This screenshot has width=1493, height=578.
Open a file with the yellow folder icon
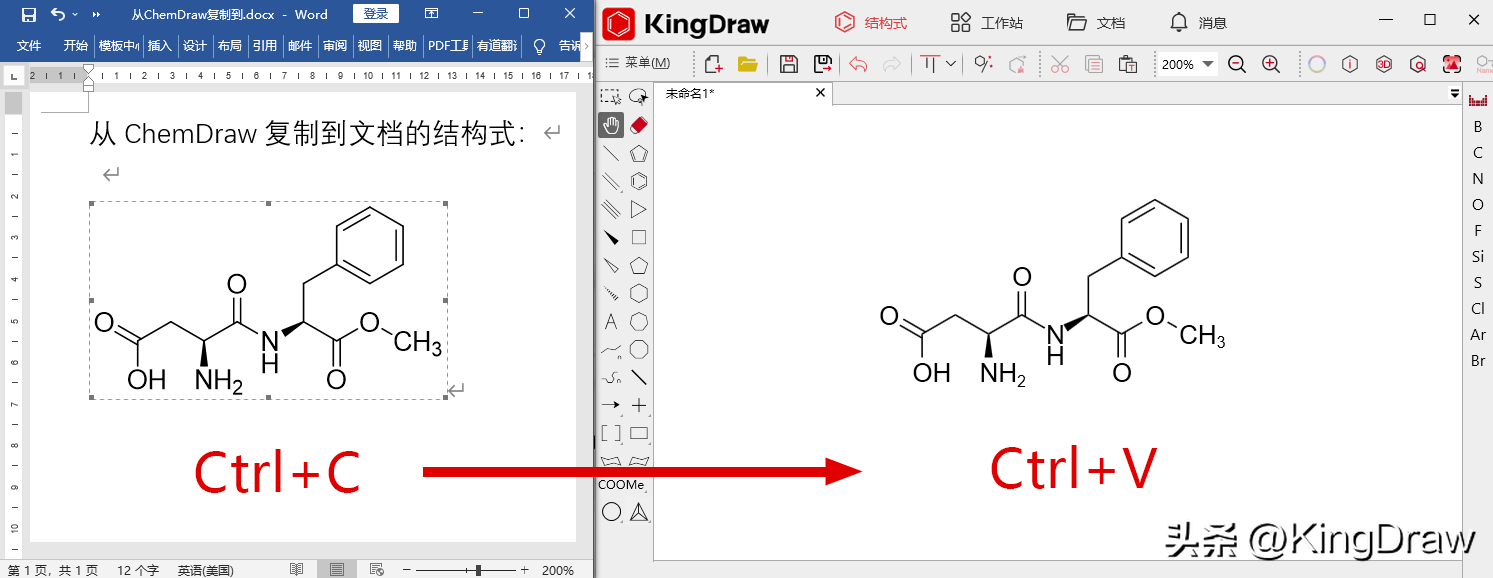[747, 64]
